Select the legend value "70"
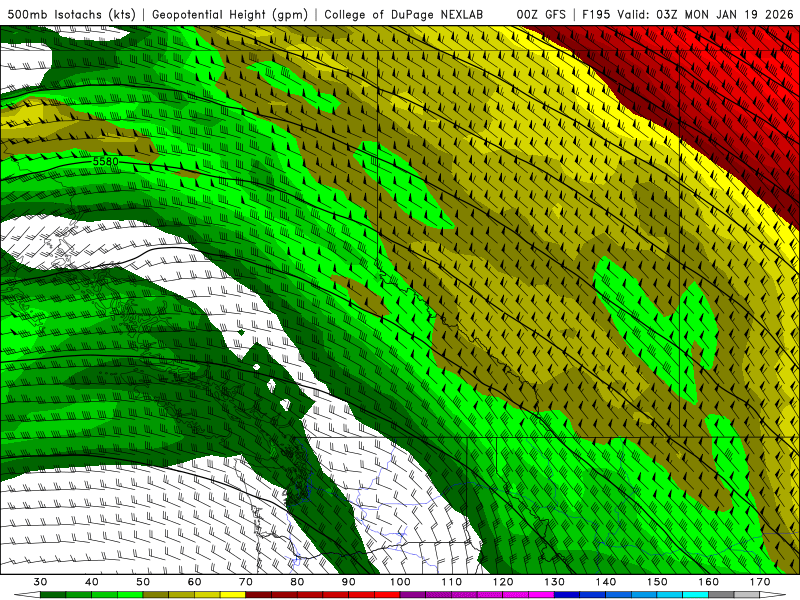Screen dimensions: 800x600 point(246,582)
